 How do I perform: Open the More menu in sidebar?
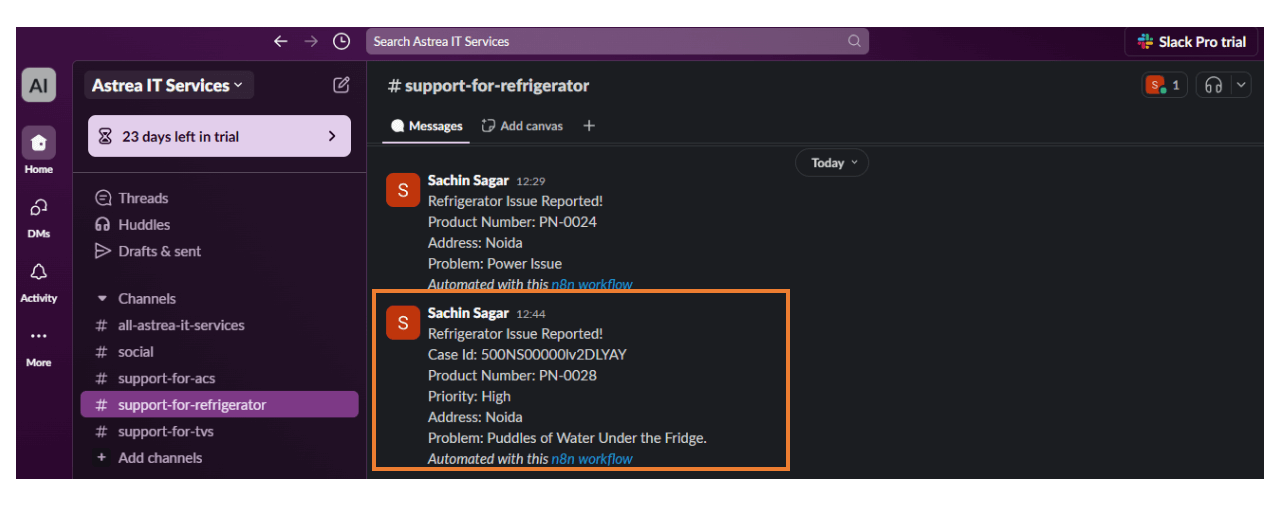[x=39, y=346]
